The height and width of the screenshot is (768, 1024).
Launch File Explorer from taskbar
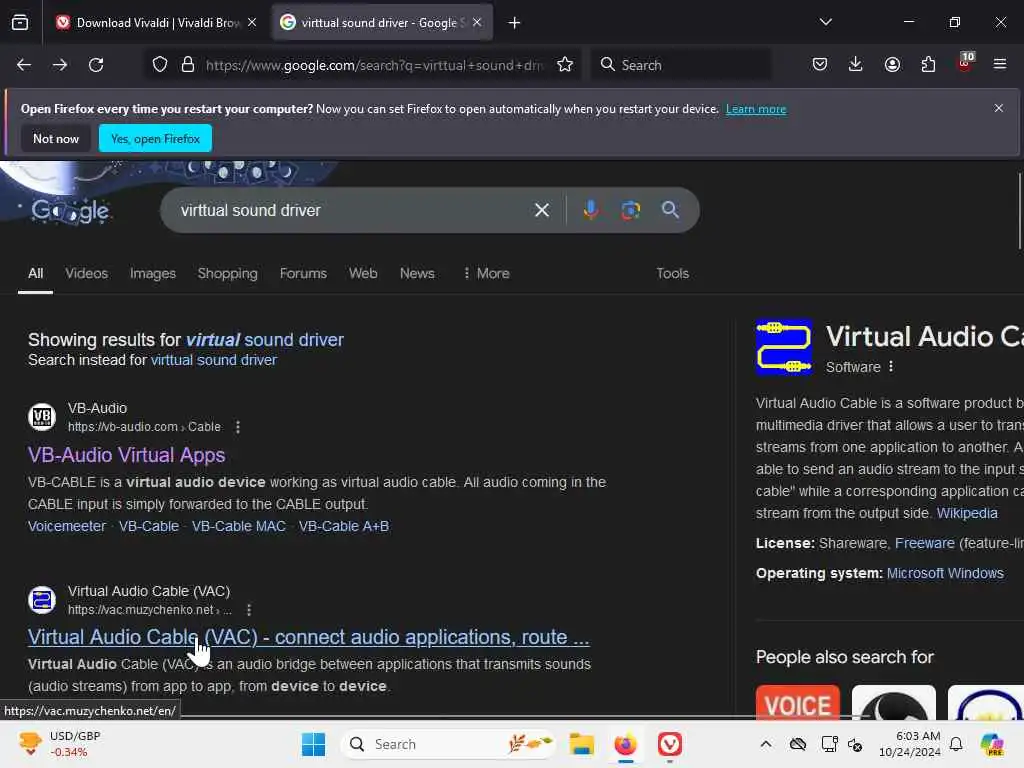tap(581, 744)
